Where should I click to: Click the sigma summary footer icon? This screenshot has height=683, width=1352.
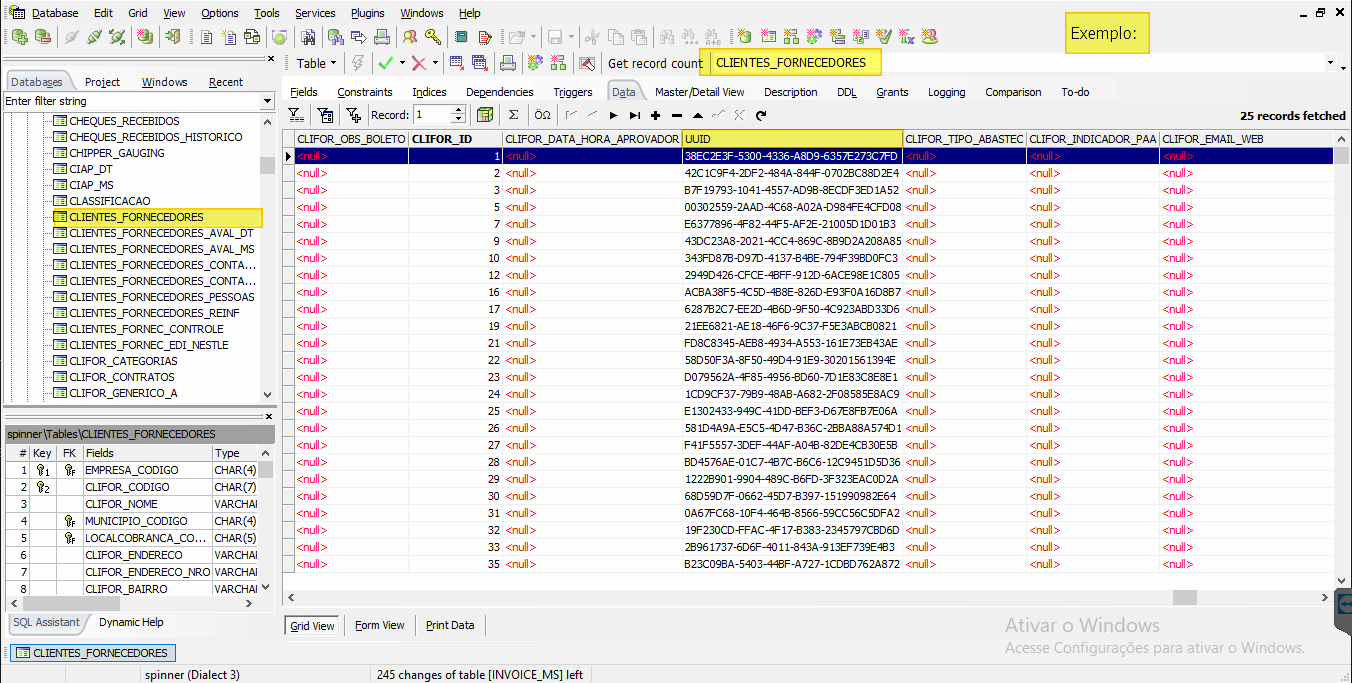click(x=514, y=115)
